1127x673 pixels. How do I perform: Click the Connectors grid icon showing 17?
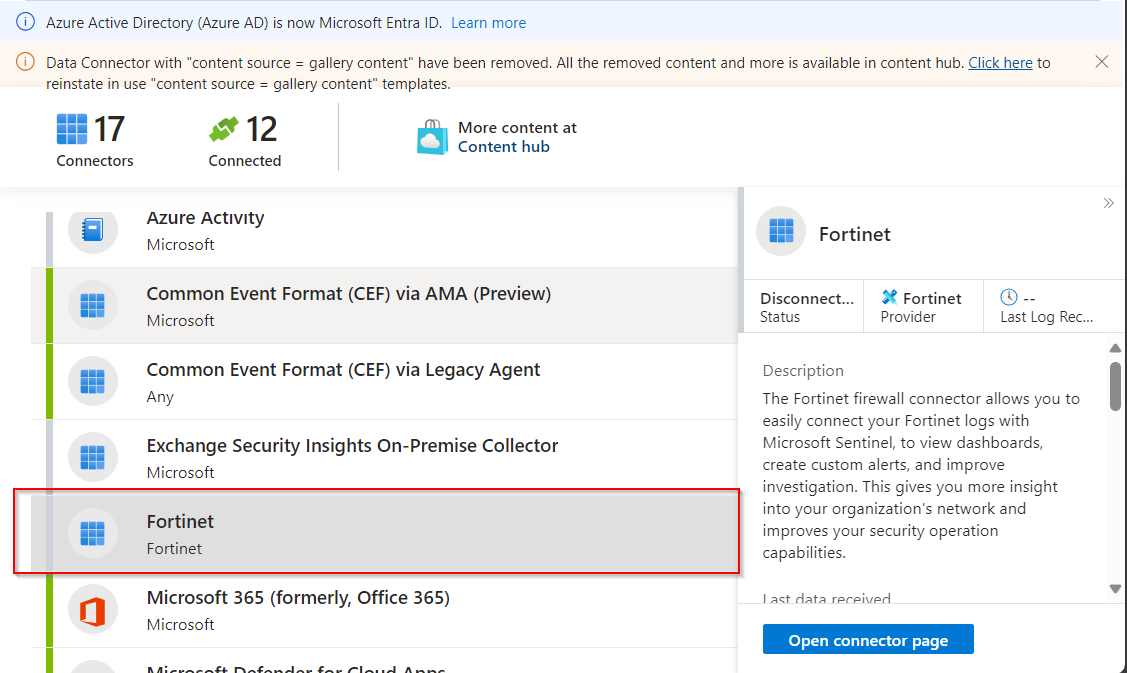71,128
